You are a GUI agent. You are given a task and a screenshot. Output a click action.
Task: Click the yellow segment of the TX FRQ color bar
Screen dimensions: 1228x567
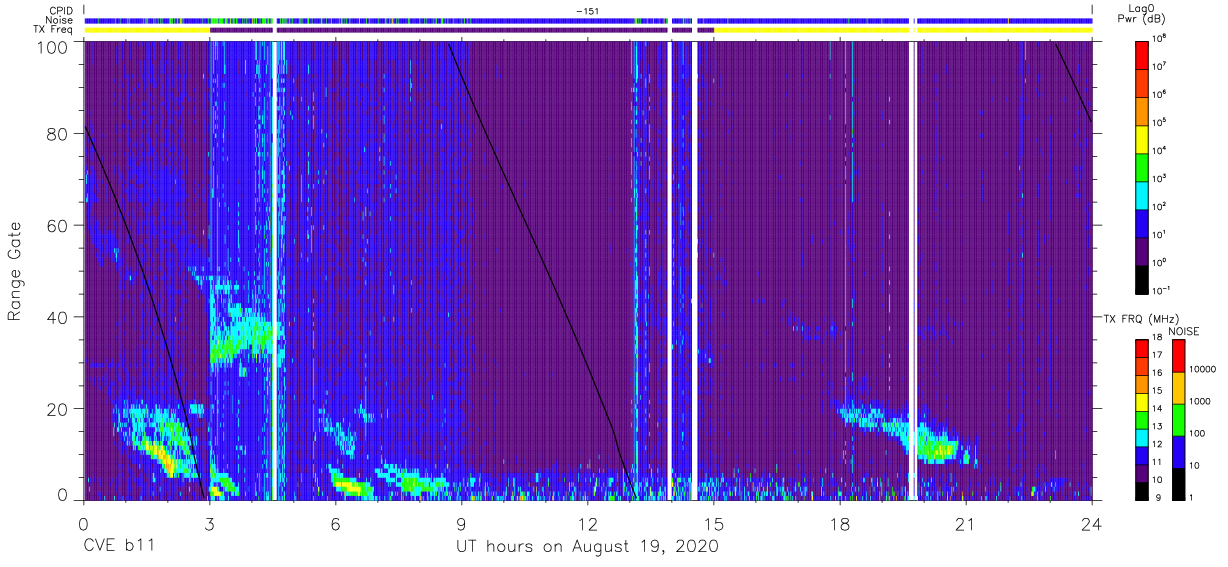click(1143, 402)
